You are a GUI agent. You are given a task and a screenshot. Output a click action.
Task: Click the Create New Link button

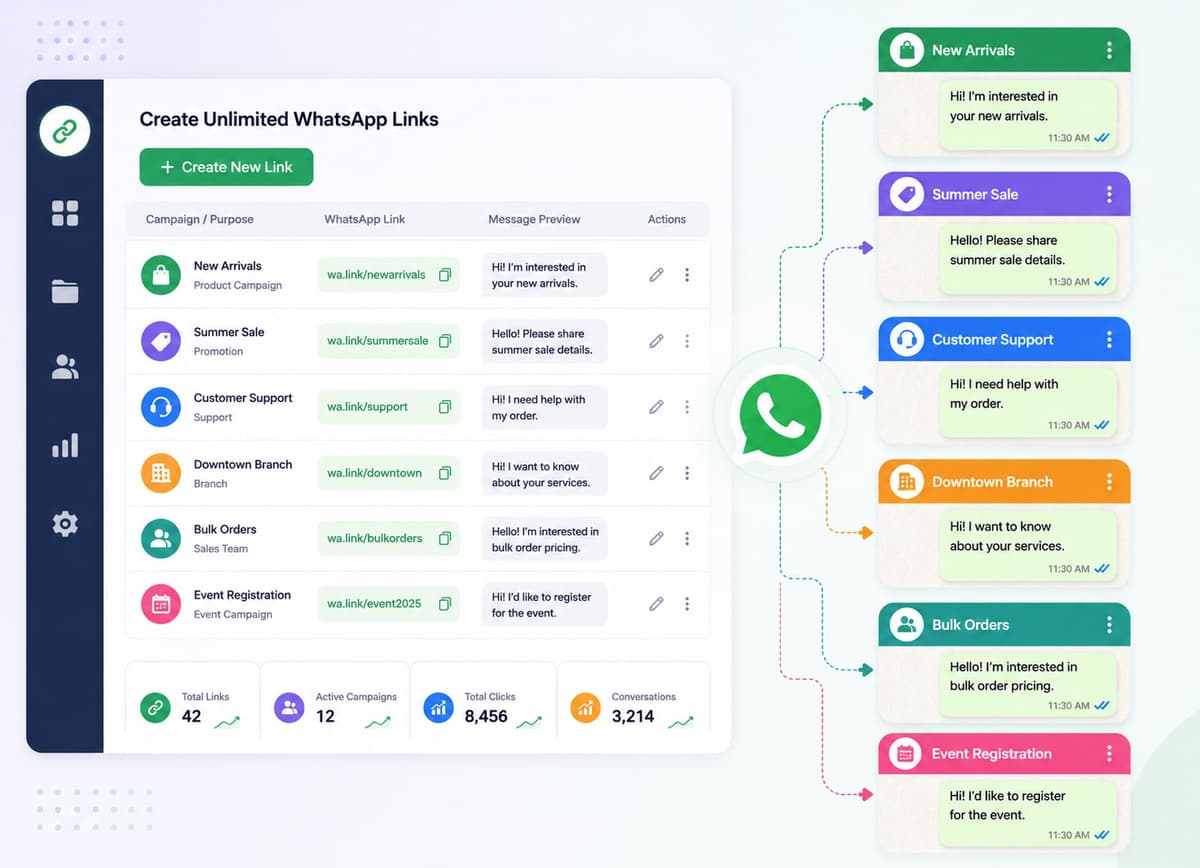(226, 167)
